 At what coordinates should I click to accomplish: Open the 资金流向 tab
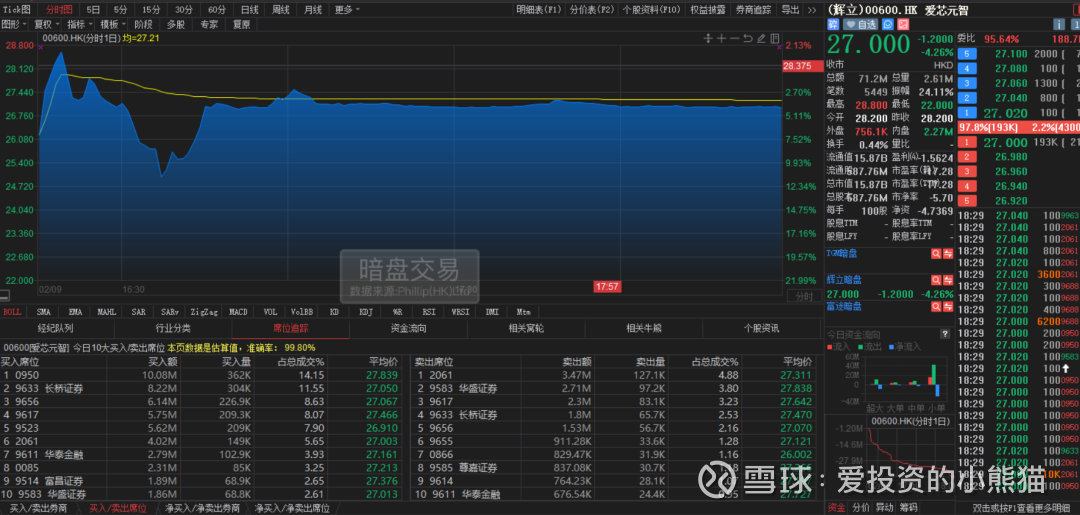coord(408,328)
